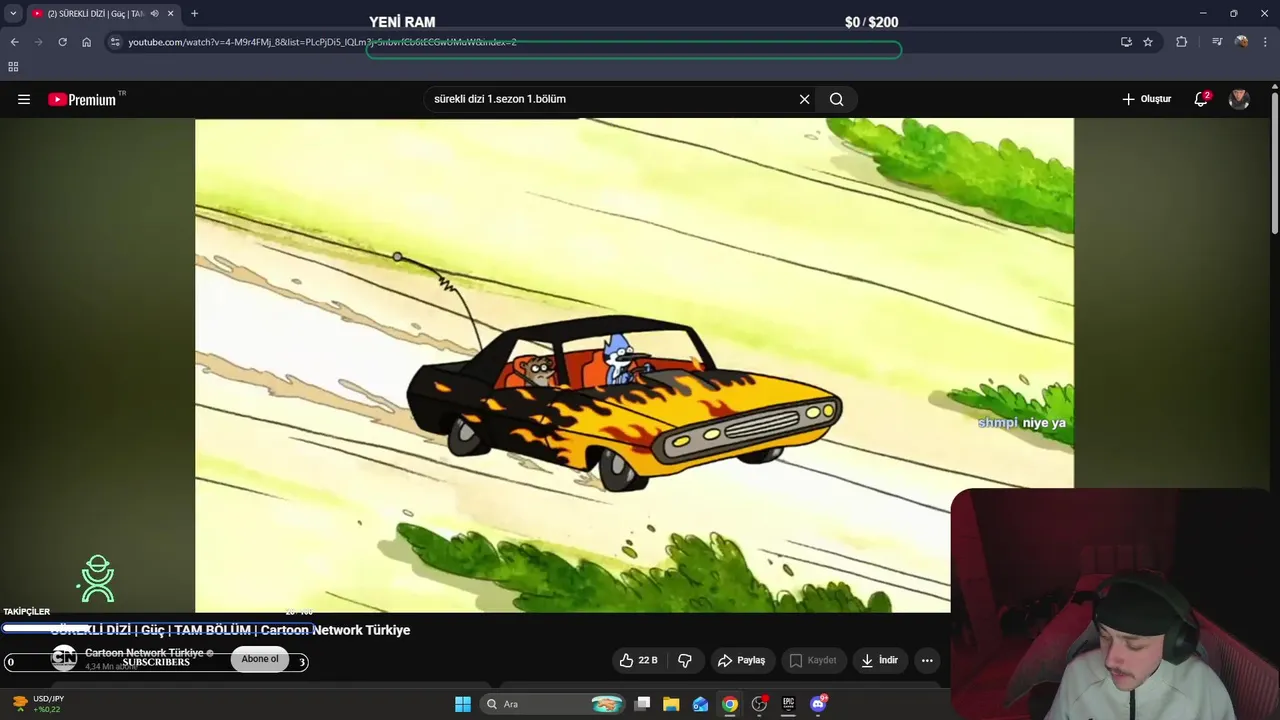
Task: Open the mail app on taskbar
Action: (x=700, y=704)
